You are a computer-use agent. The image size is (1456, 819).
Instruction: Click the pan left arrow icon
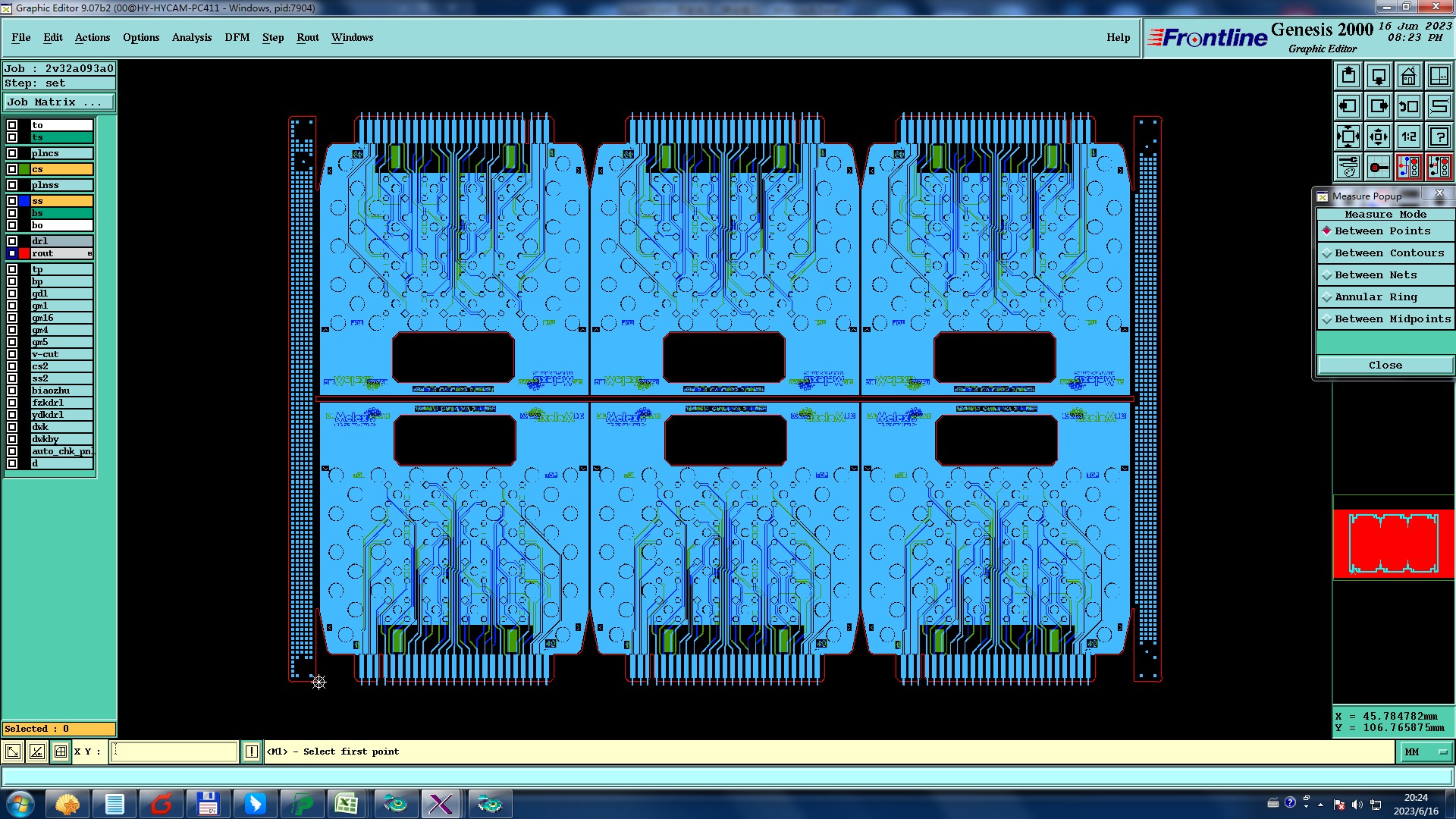(x=1348, y=106)
